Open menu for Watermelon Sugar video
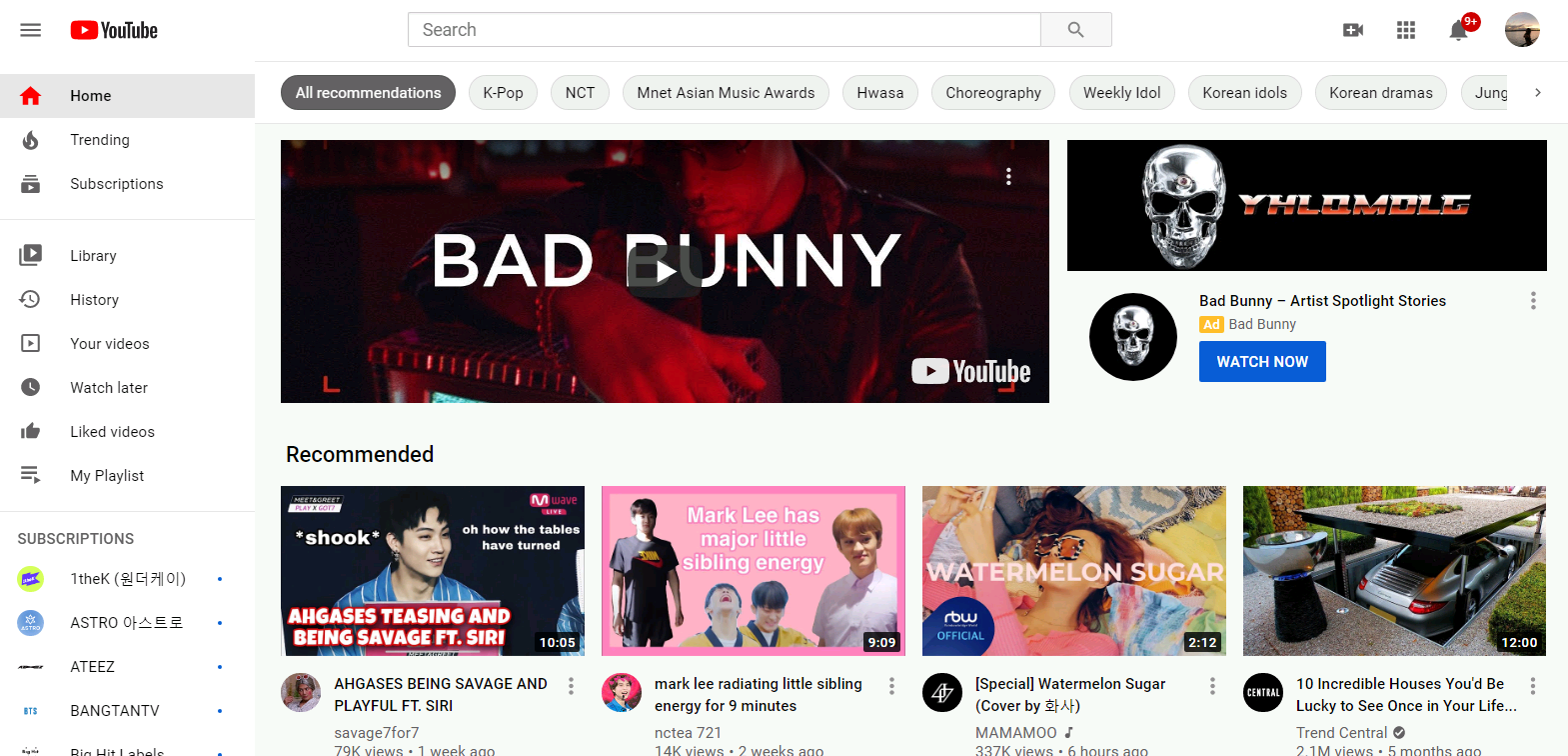 click(1212, 686)
